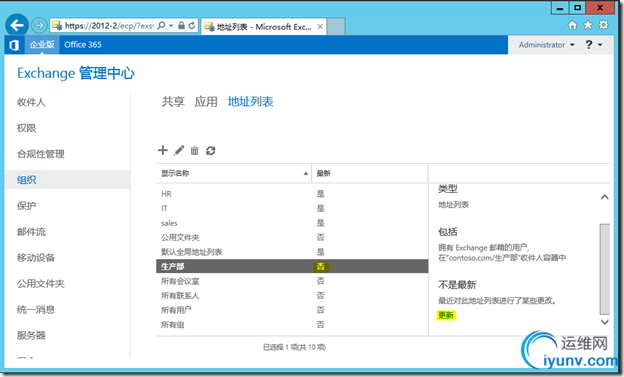
Task: Click the 最新 column header
Action: (370, 173)
